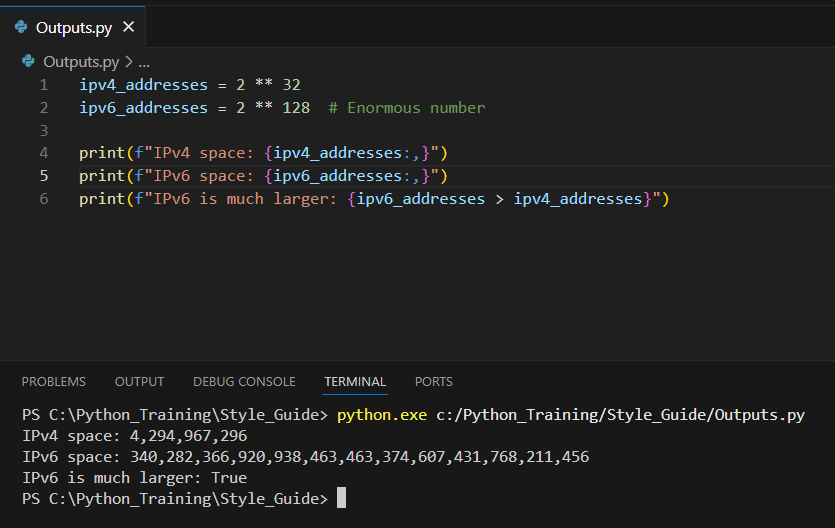The height and width of the screenshot is (528, 835).
Task: Click the number 128 on line 2
Action: coord(296,108)
